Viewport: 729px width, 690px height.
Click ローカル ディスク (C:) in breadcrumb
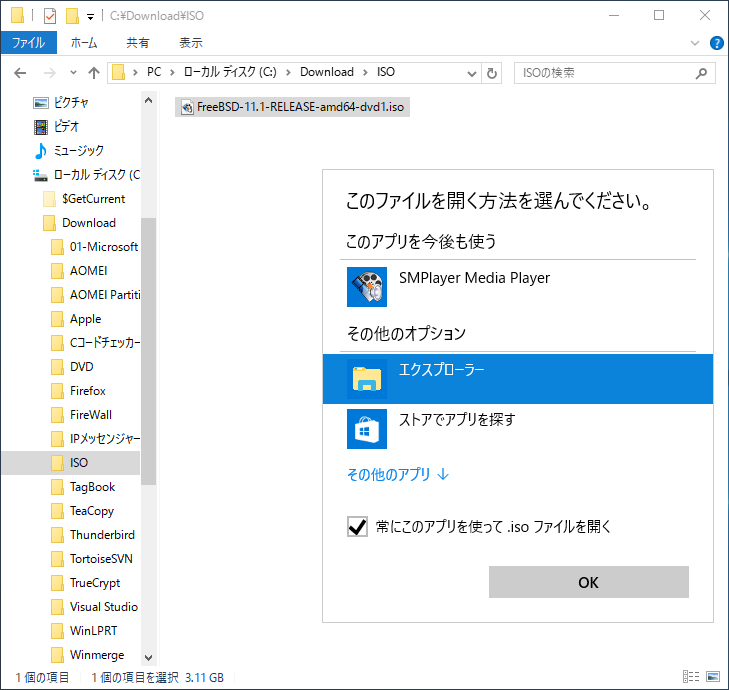point(230,72)
